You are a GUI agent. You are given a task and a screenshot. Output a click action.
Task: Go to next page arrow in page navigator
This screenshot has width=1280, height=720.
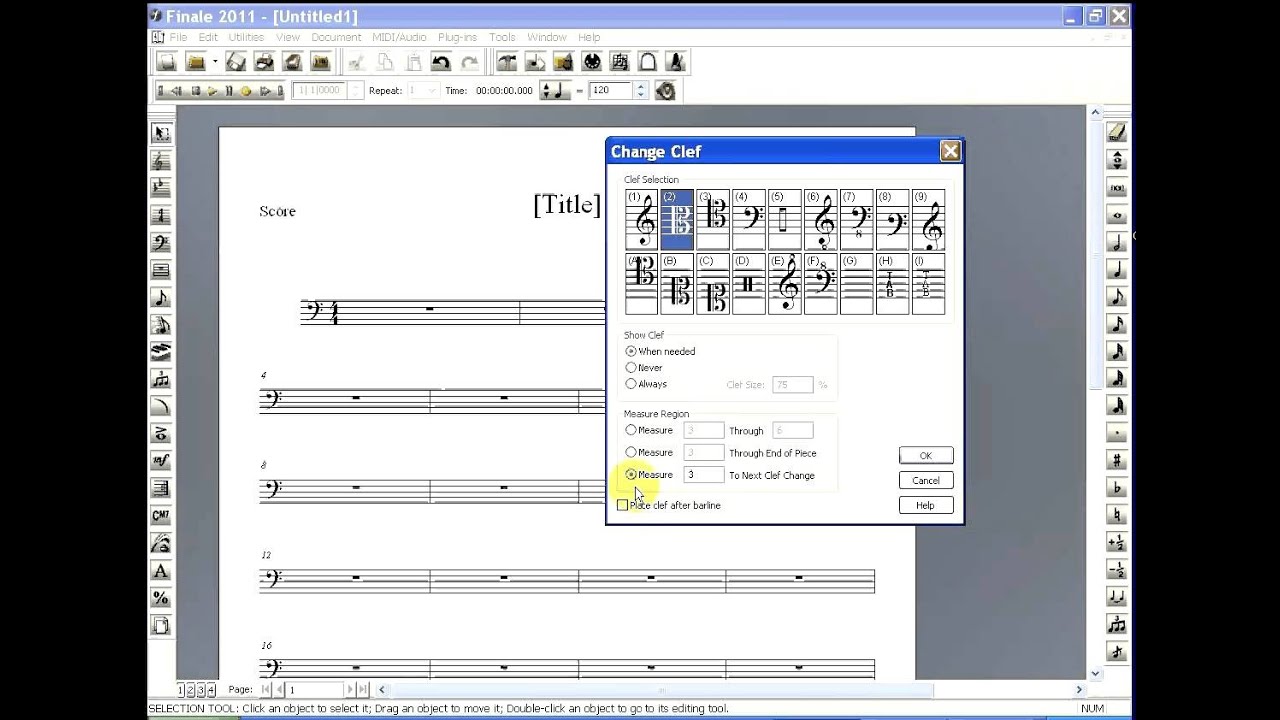(350, 689)
